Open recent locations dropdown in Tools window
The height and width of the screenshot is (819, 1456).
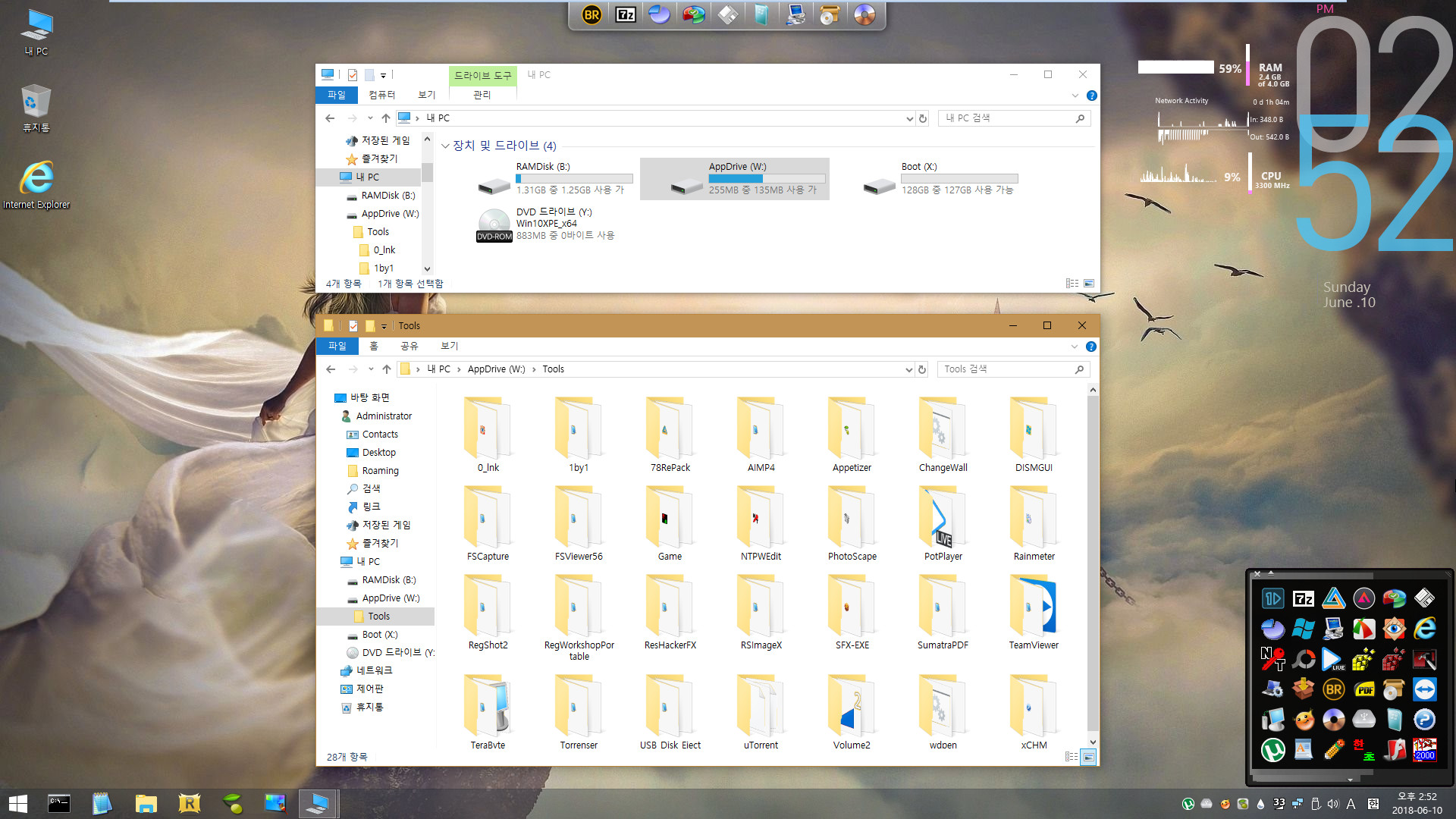point(371,369)
